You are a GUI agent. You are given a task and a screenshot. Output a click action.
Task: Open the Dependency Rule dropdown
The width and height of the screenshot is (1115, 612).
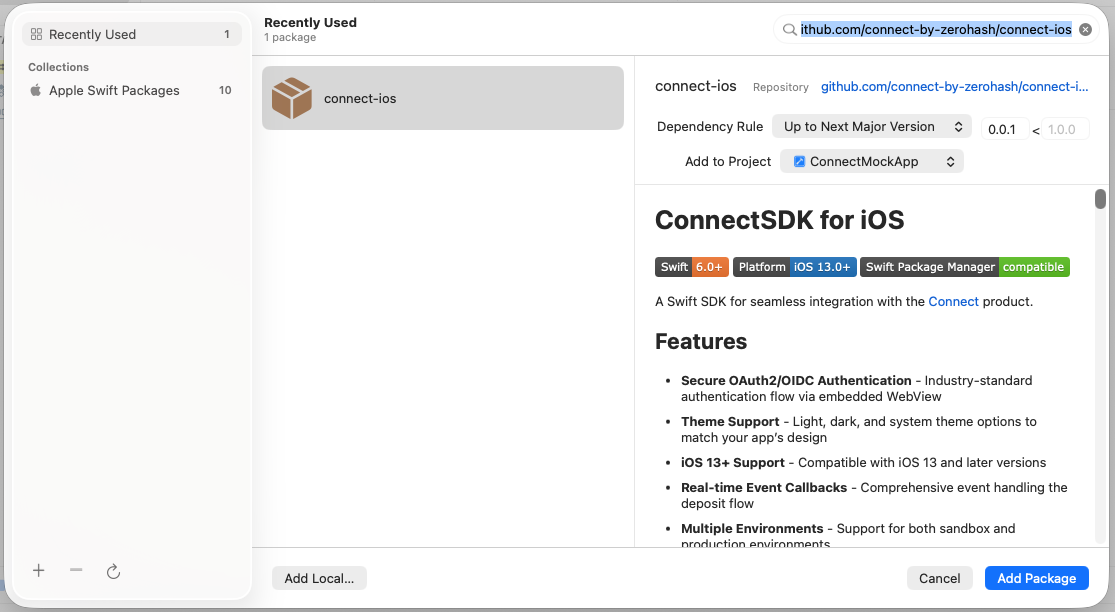click(872, 127)
